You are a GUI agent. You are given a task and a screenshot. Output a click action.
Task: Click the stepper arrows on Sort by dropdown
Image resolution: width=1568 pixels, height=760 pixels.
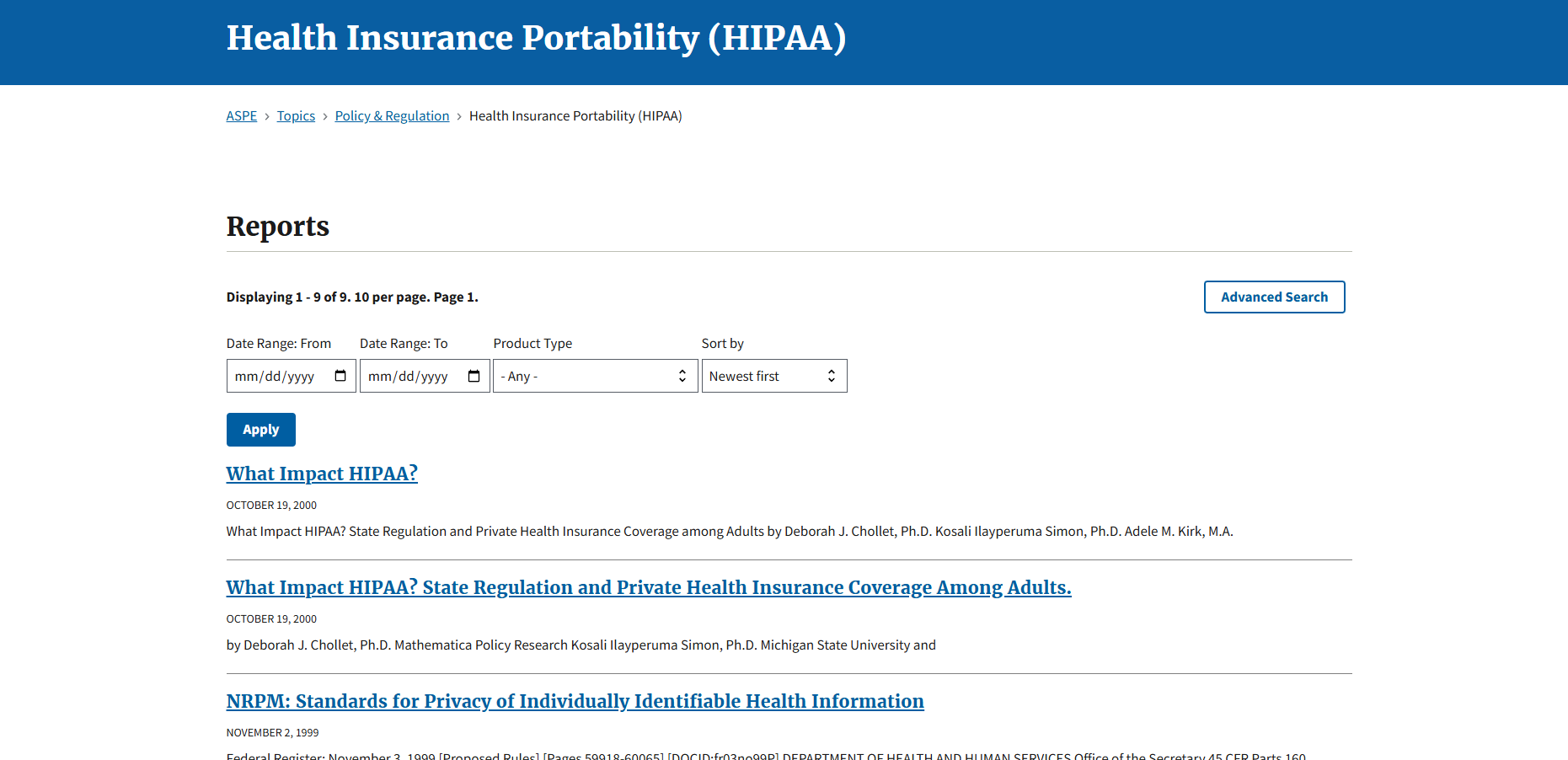832,376
